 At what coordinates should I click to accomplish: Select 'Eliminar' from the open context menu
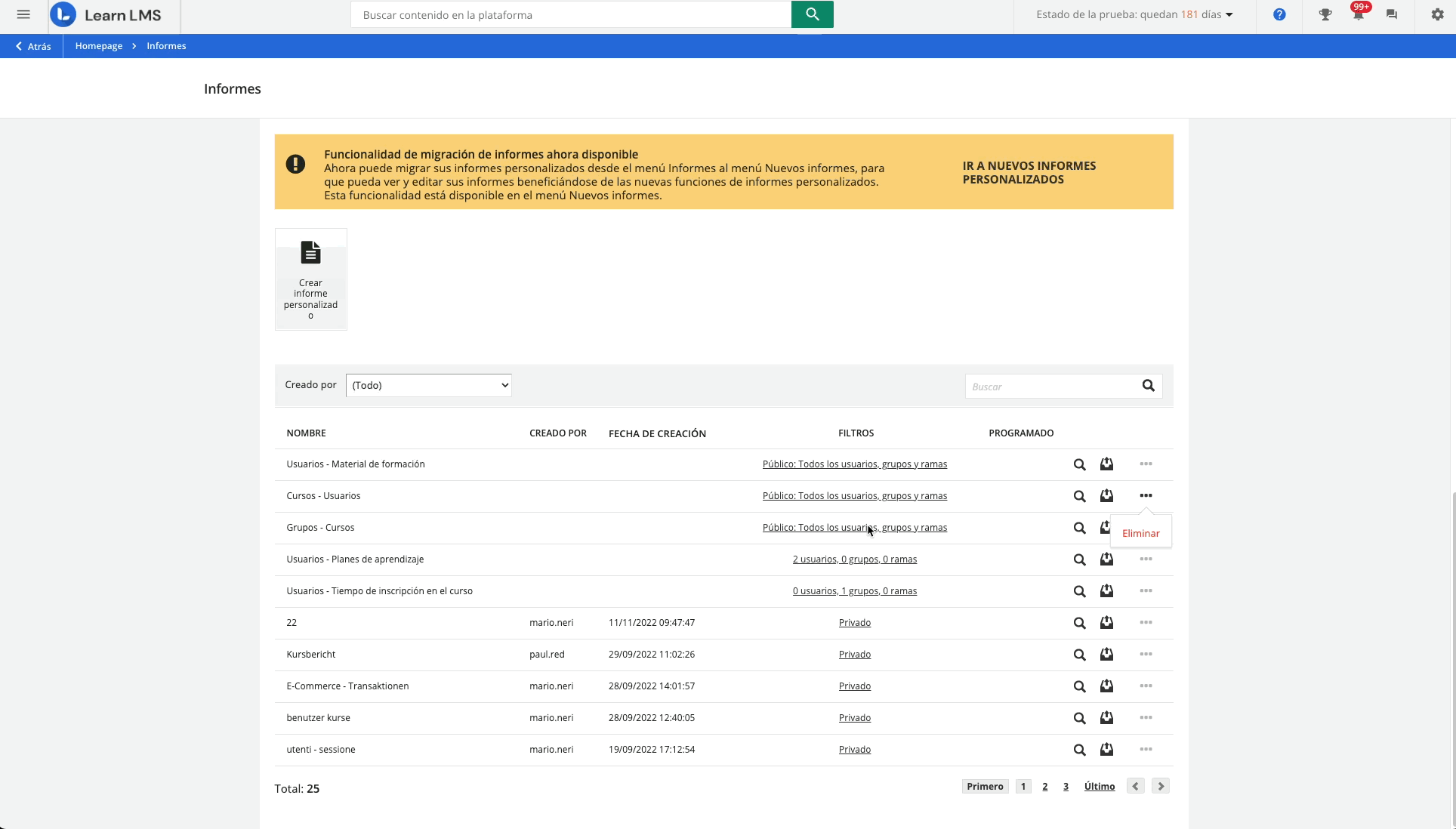click(x=1141, y=533)
